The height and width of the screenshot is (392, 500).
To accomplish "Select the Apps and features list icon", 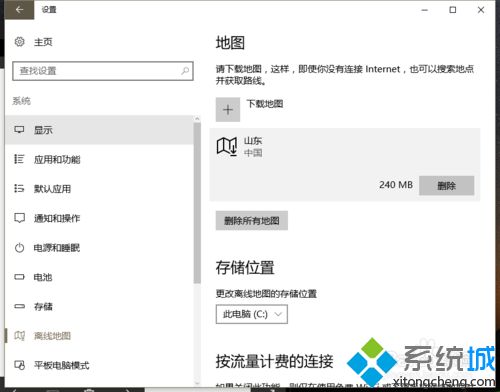I will 19,159.
